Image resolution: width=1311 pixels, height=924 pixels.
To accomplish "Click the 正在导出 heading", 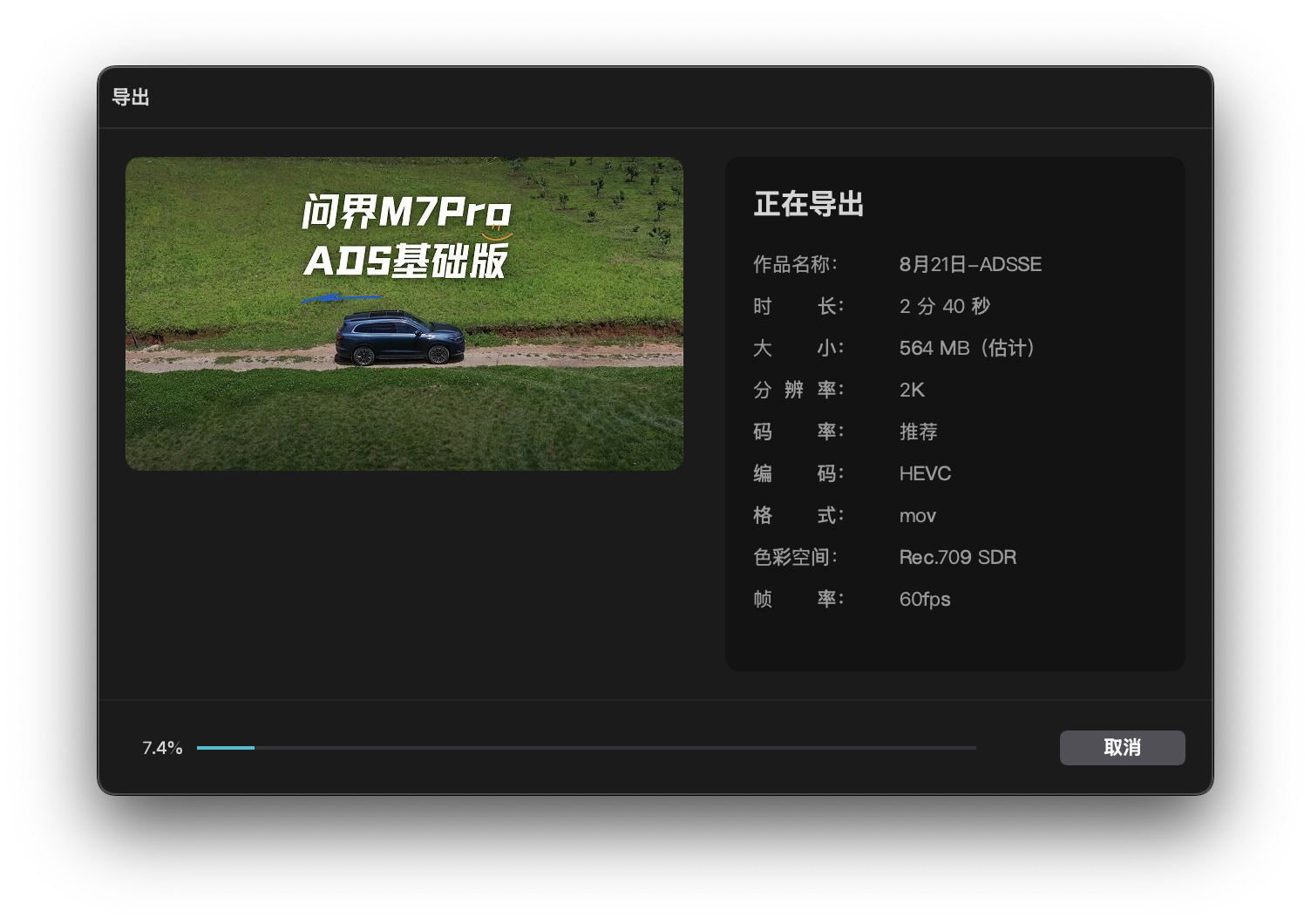I will pyautogui.click(x=809, y=204).
